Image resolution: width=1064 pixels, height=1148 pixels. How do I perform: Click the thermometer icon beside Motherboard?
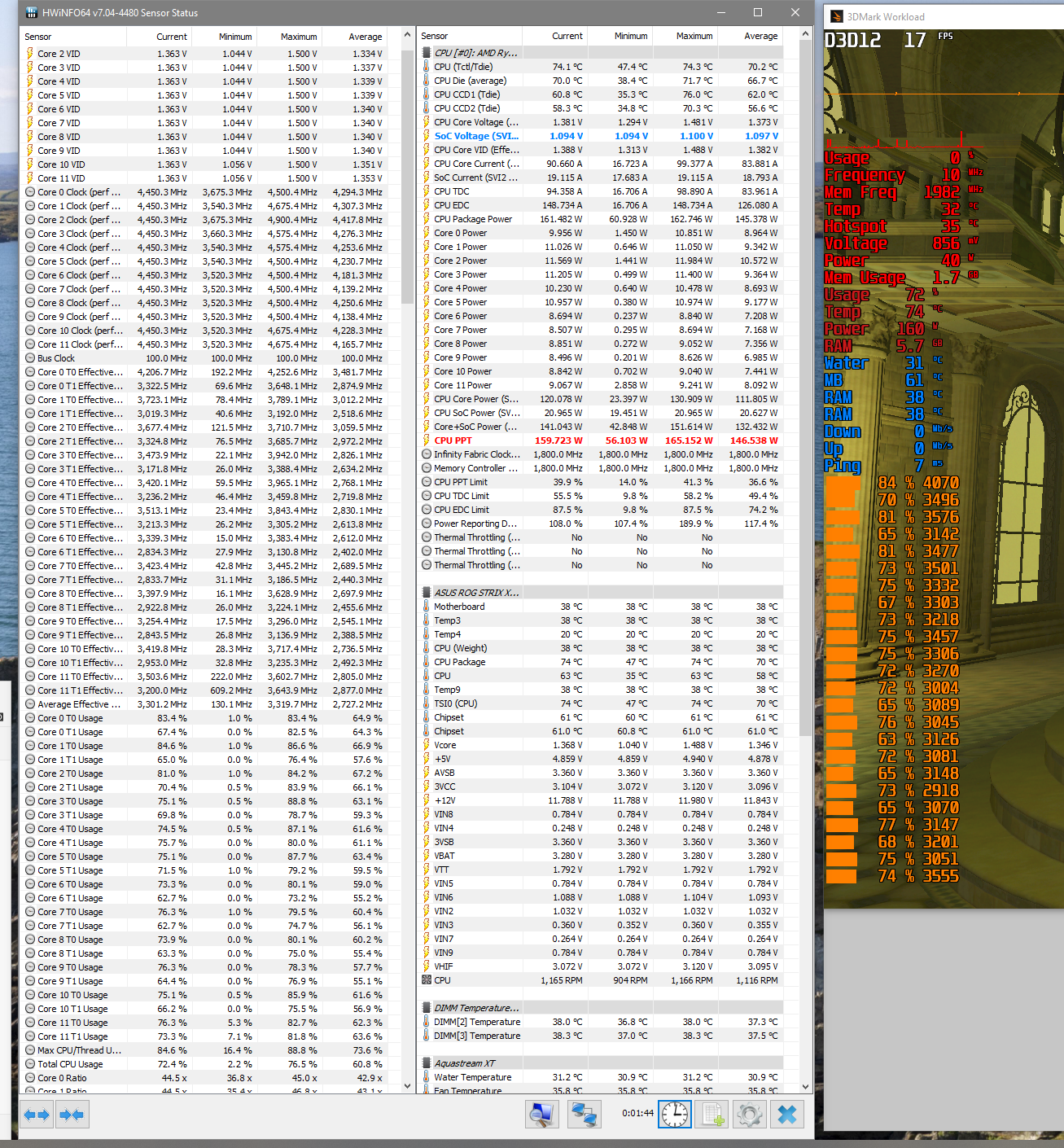click(x=427, y=607)
